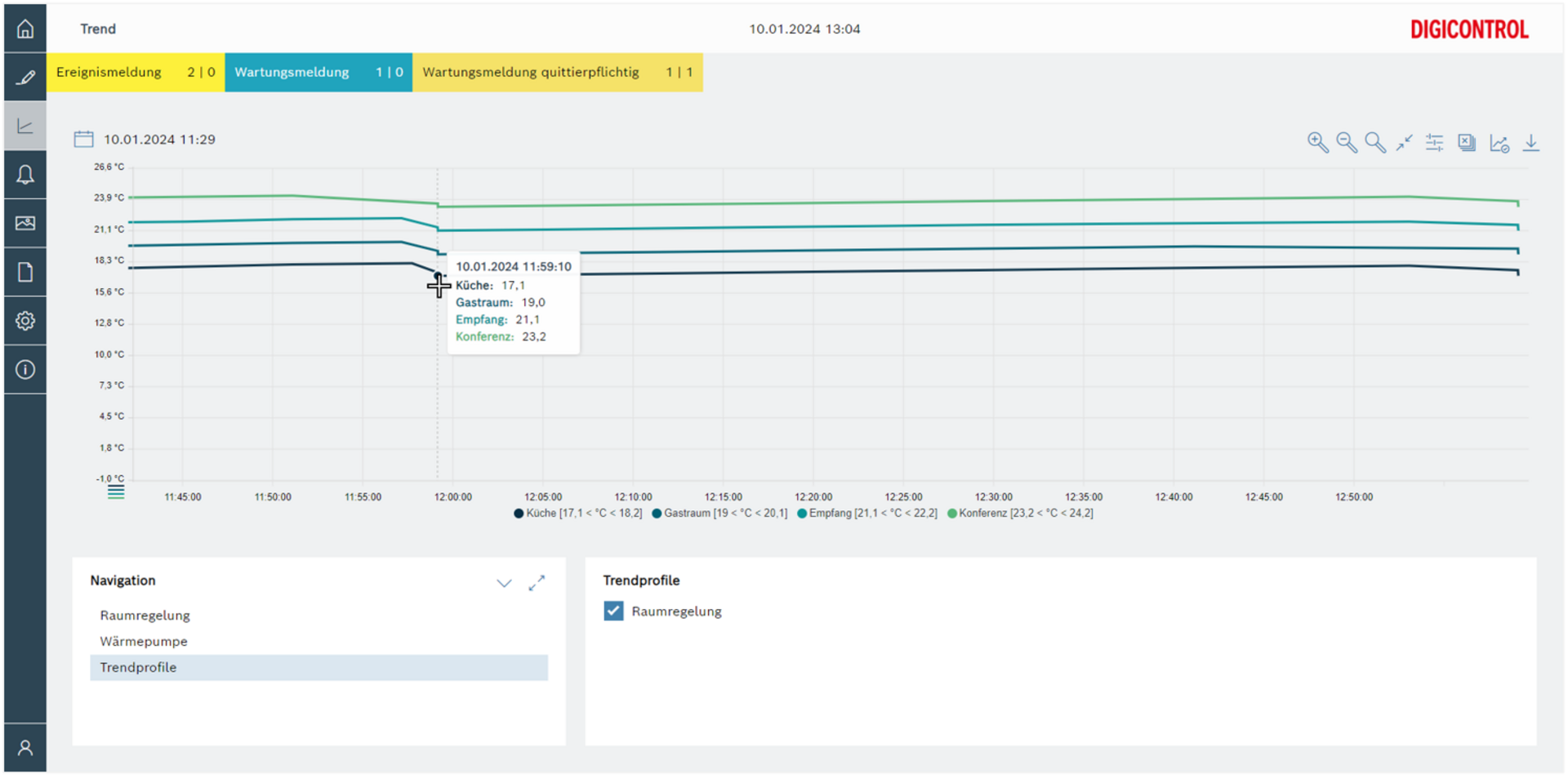Click the collapse arrows icon above chart
This screenshot has width=1568, height=778.
tap(1404, 143)
